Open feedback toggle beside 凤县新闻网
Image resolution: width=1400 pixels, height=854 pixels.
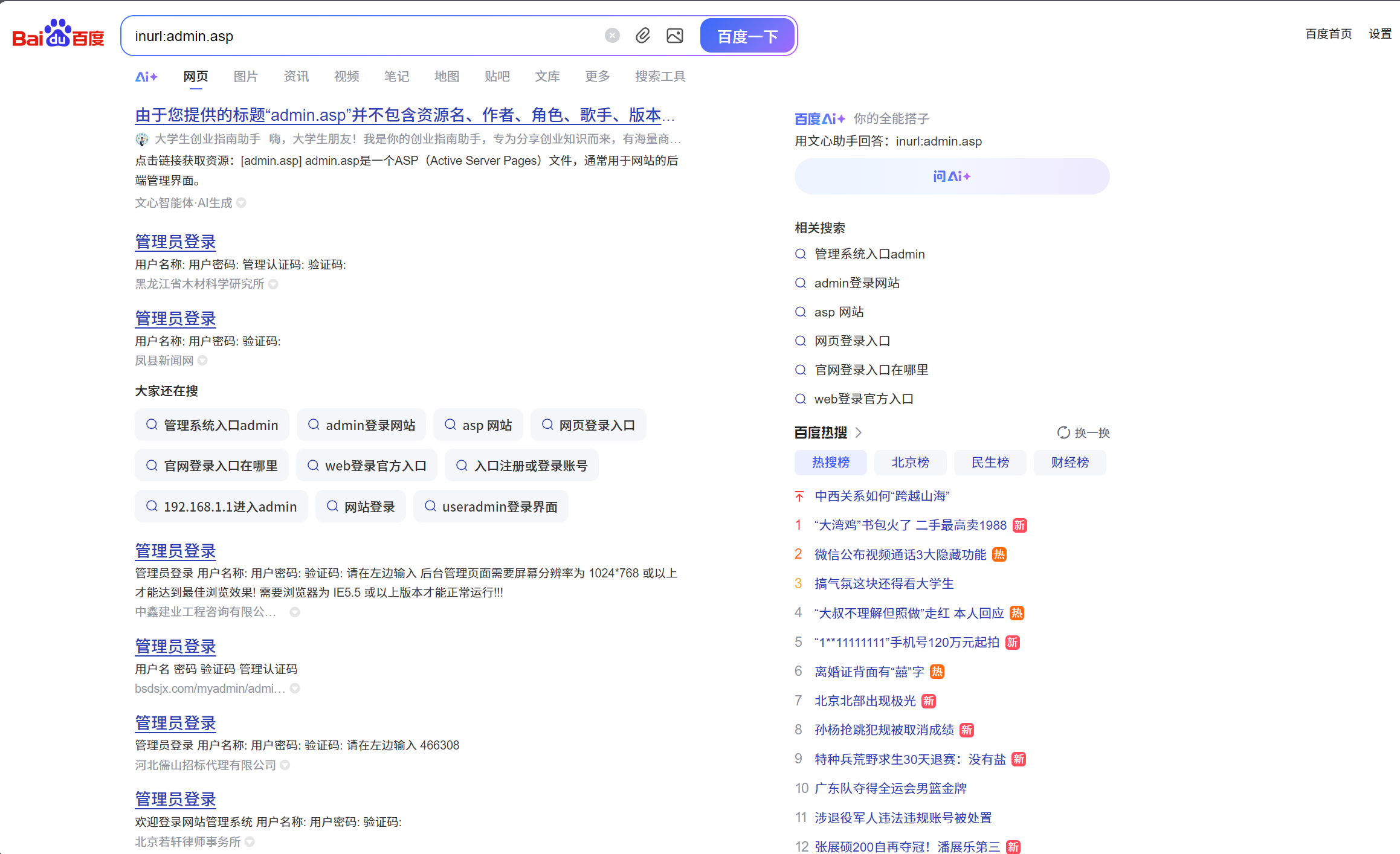click(203, 360)
